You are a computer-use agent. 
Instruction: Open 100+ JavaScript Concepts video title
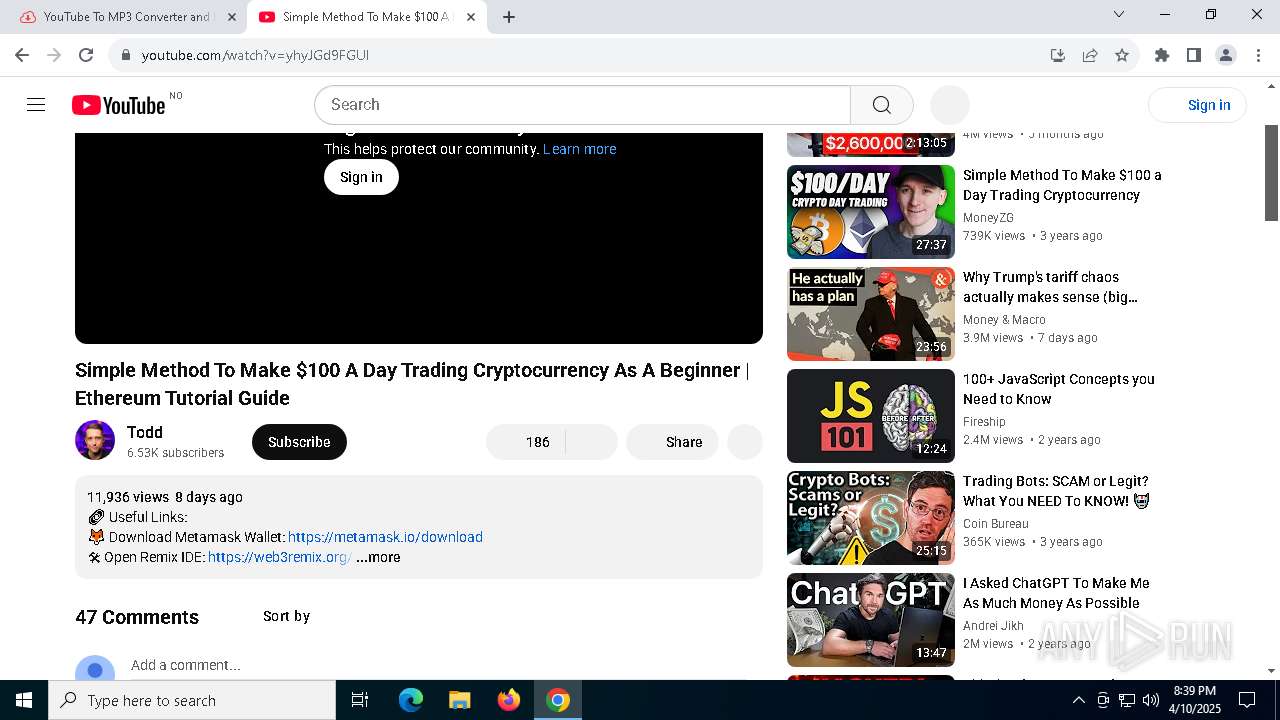[1058, 389]
